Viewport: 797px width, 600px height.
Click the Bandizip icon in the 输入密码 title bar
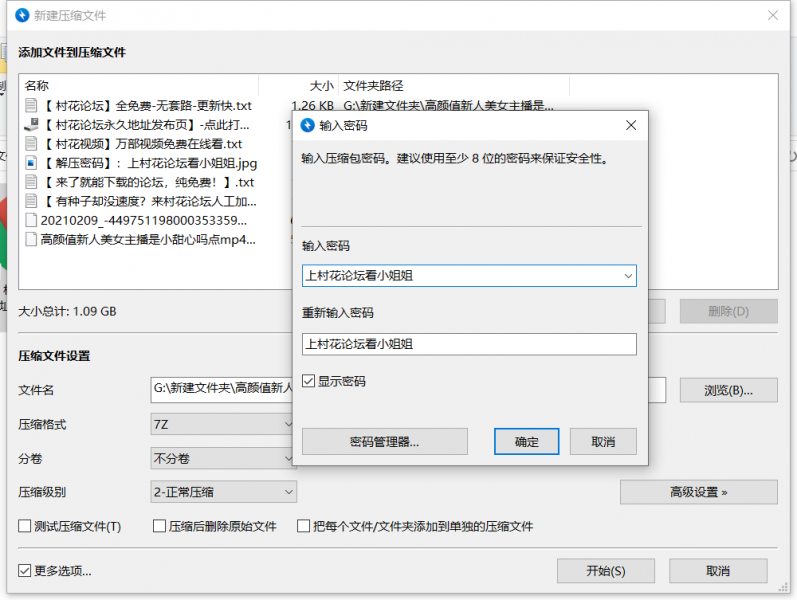308,125
